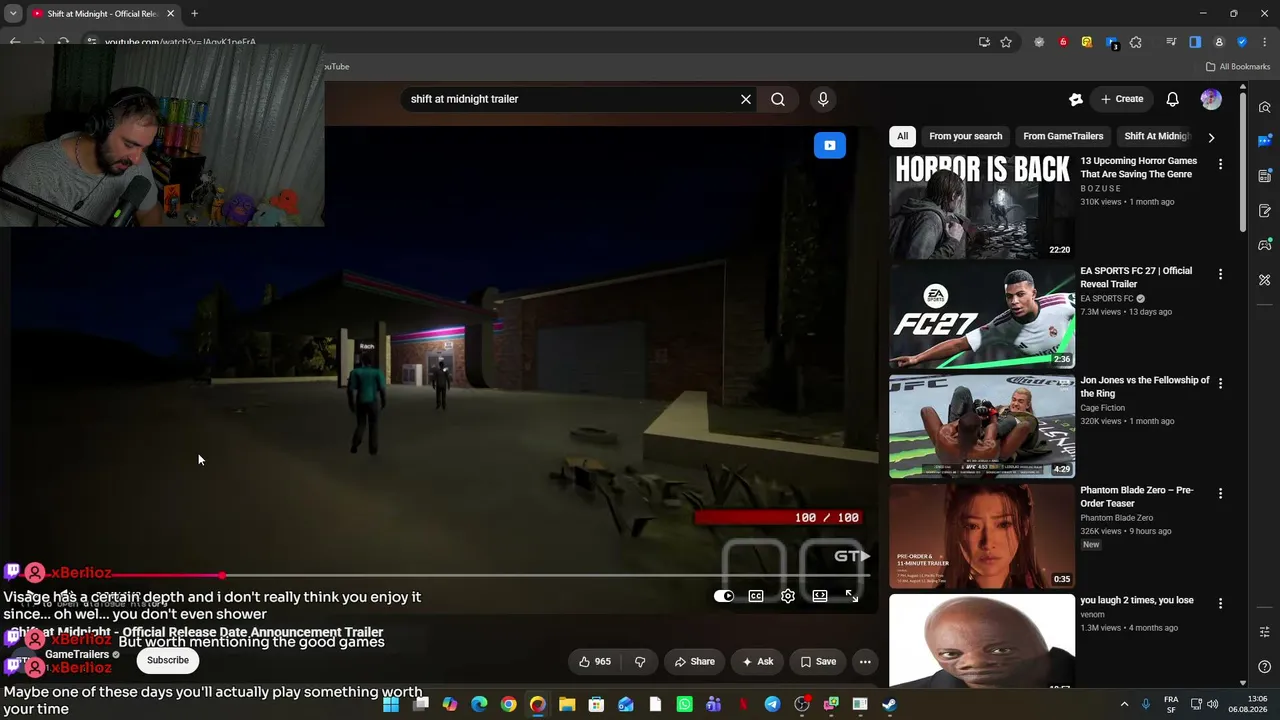The width and height of the screenshot is (1280, 720).
Task: Open video player settings gear
Action: pyautogui.click(x=788, y=596)
